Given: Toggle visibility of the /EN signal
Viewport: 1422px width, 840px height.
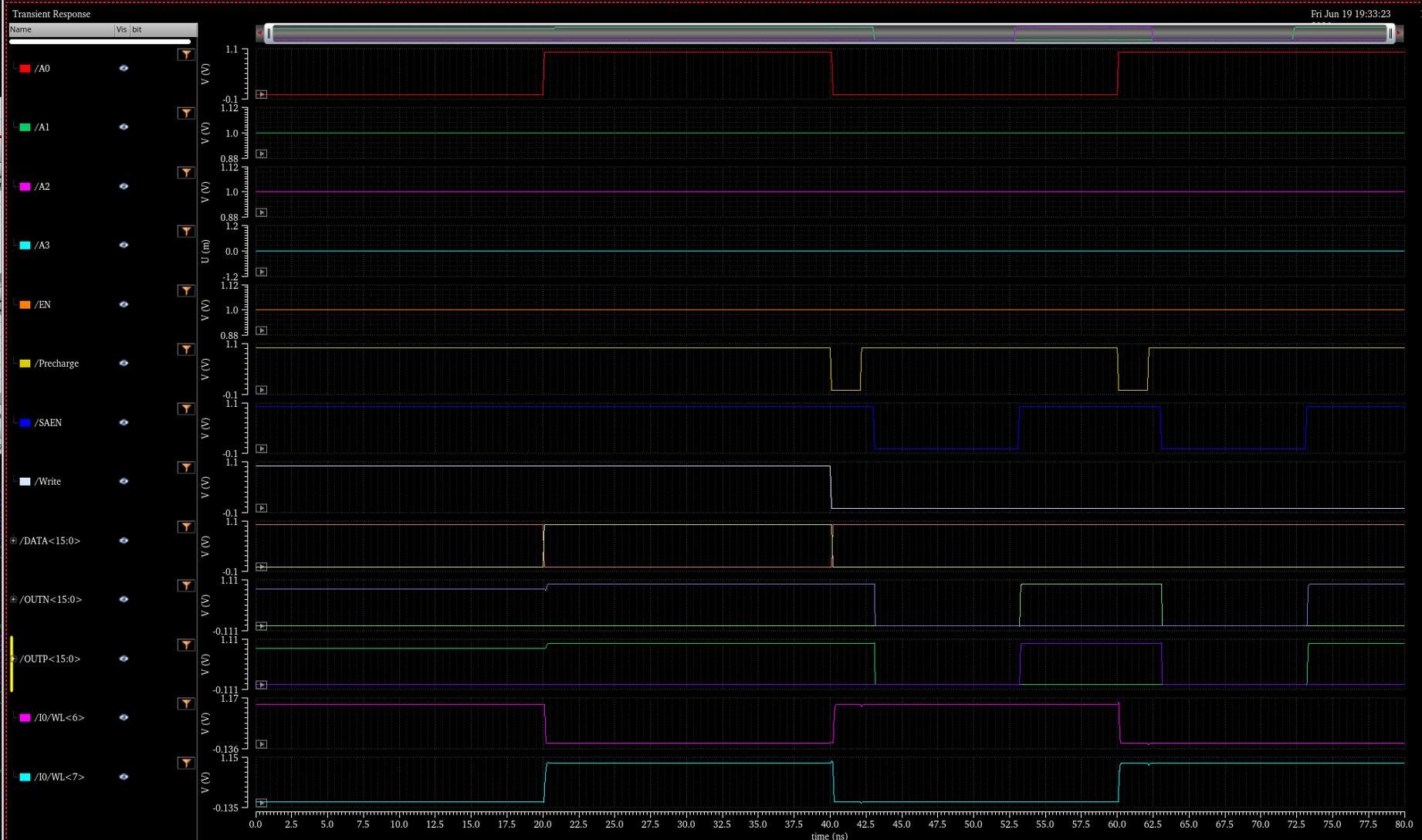Looking at the screenshot, I should (124, 305).
